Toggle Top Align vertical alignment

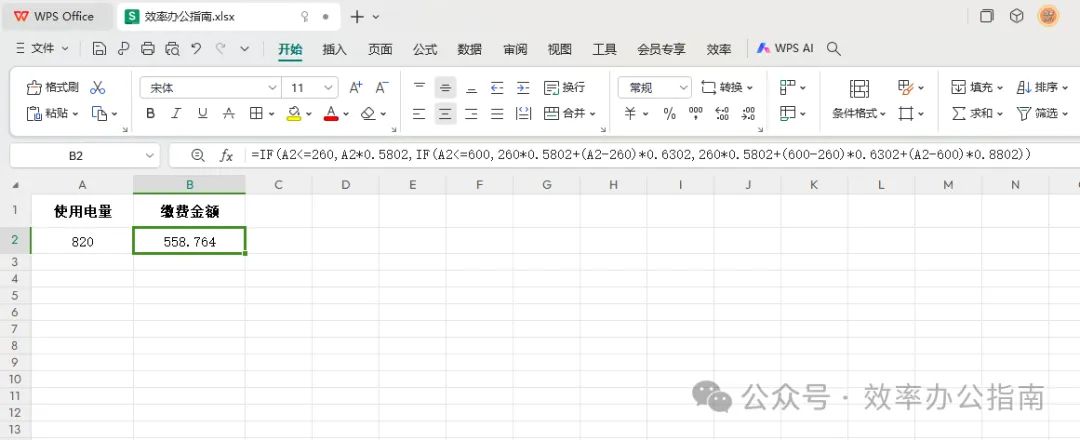tap(419, 87)
